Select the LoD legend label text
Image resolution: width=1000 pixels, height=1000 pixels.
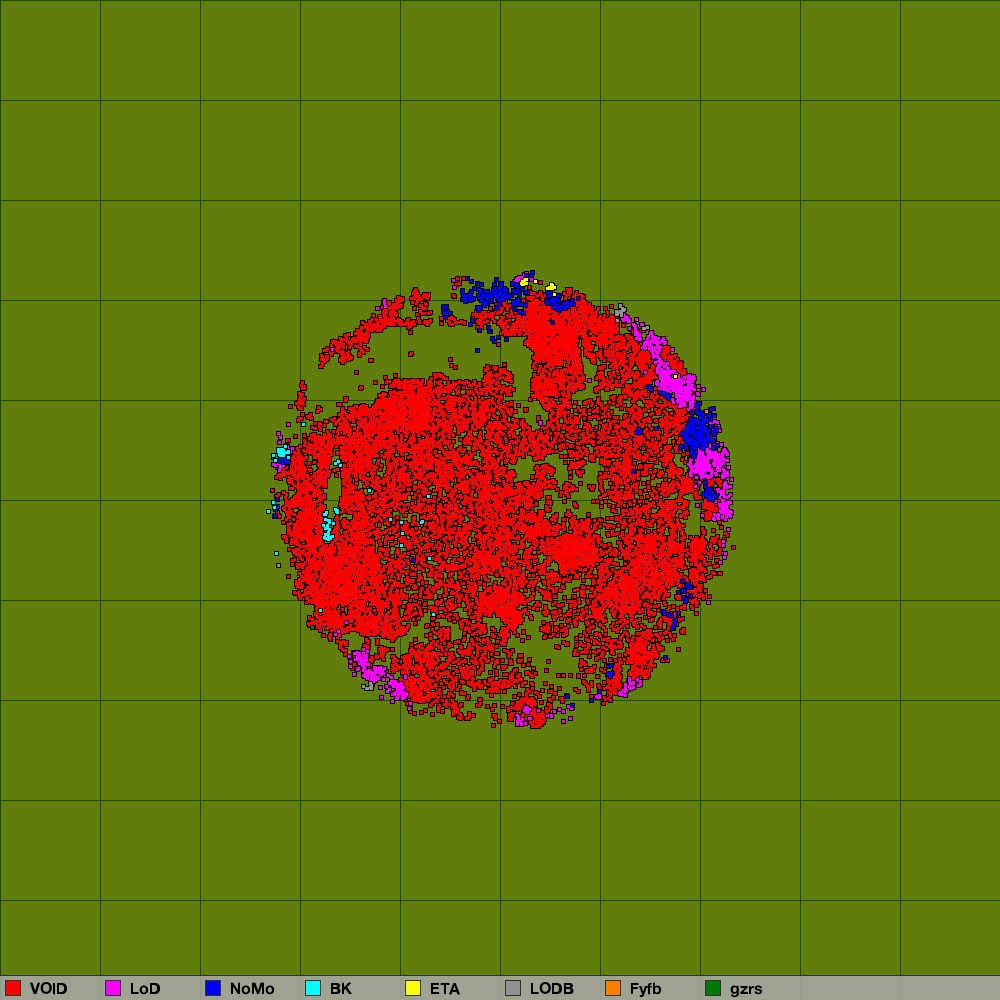[145, 989]
